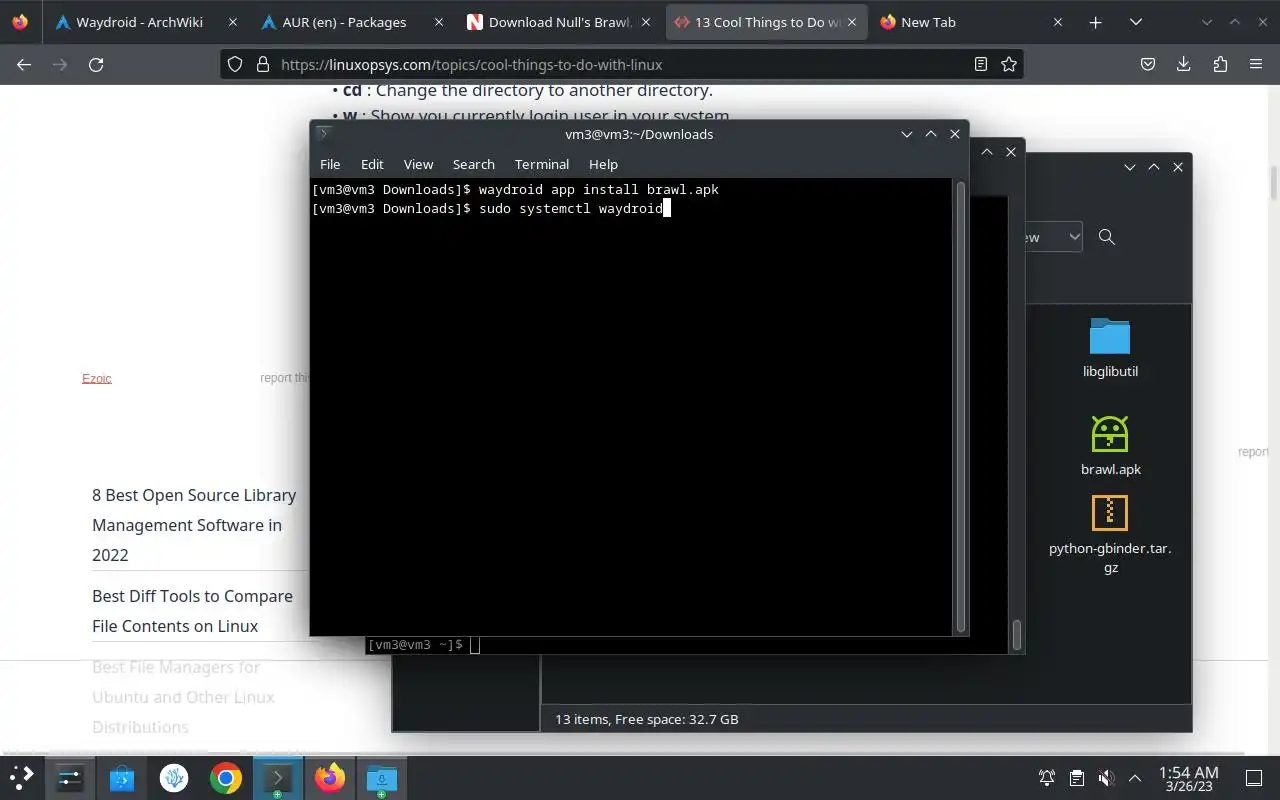Open clock showing 1:54 AM

[1188, 778]
